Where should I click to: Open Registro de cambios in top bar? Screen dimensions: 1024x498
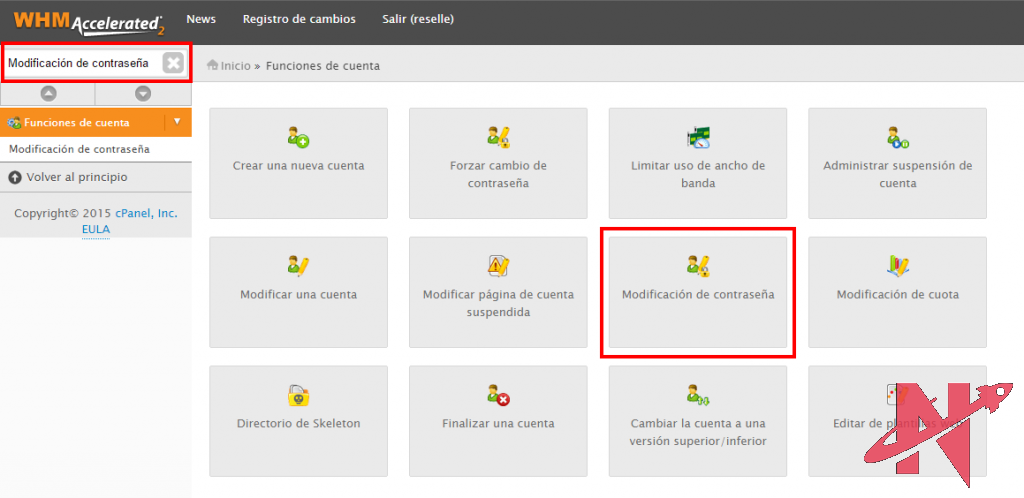(299, 20)
